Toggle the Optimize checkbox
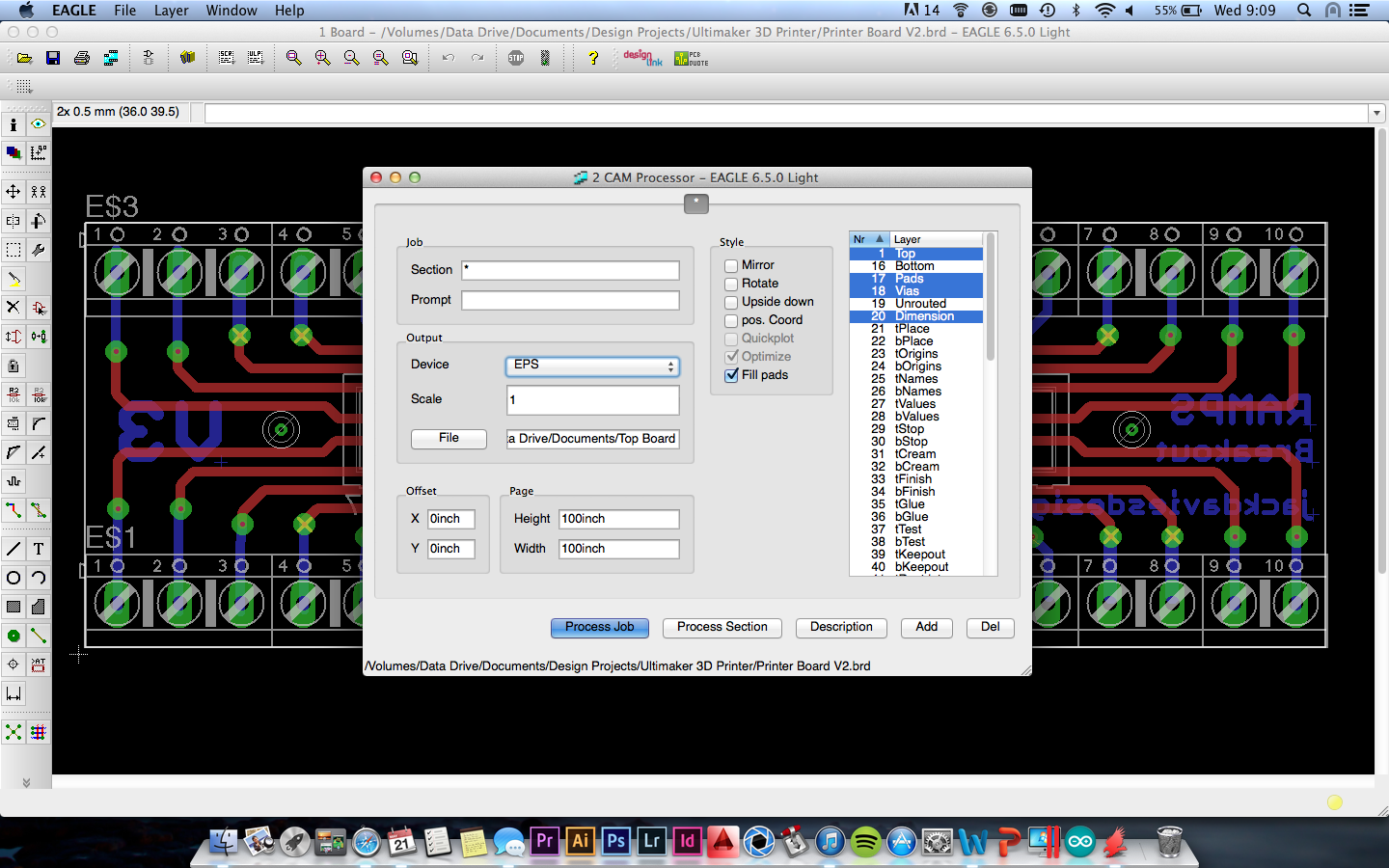The height and width of the screenshot is (868, 1389). 731,357
